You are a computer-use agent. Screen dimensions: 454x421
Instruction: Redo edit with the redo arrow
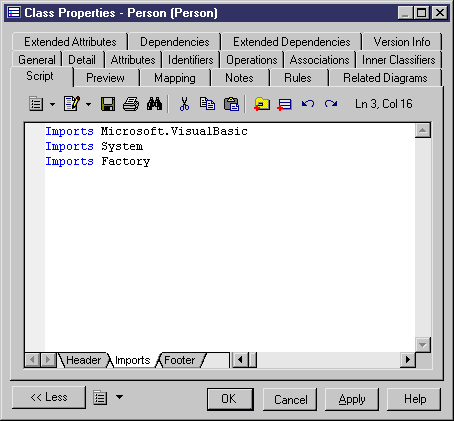331,104
